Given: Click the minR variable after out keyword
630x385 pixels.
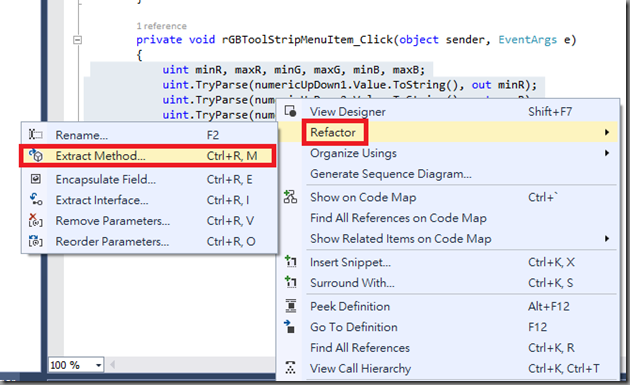Looking at the screenshot, I should pos(511,85).
